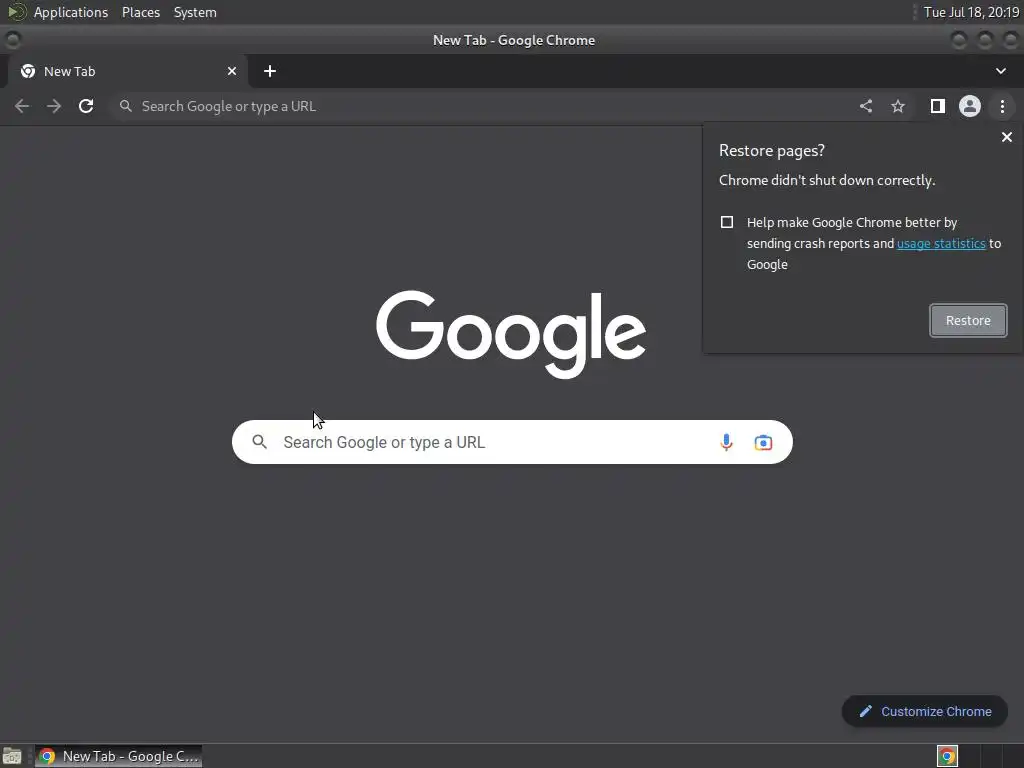Click the show desktop icon in taskbar

point(12,756)
